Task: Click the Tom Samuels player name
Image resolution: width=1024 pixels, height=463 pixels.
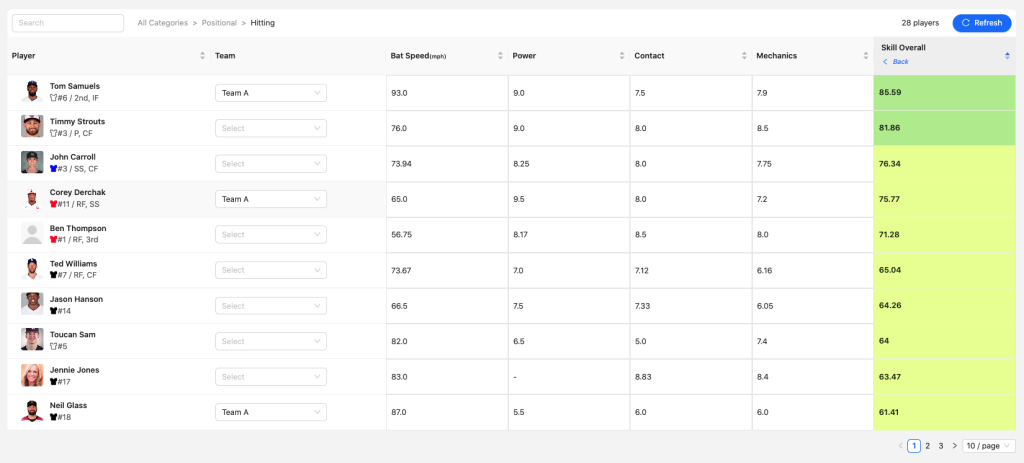Action: (75, 86)
